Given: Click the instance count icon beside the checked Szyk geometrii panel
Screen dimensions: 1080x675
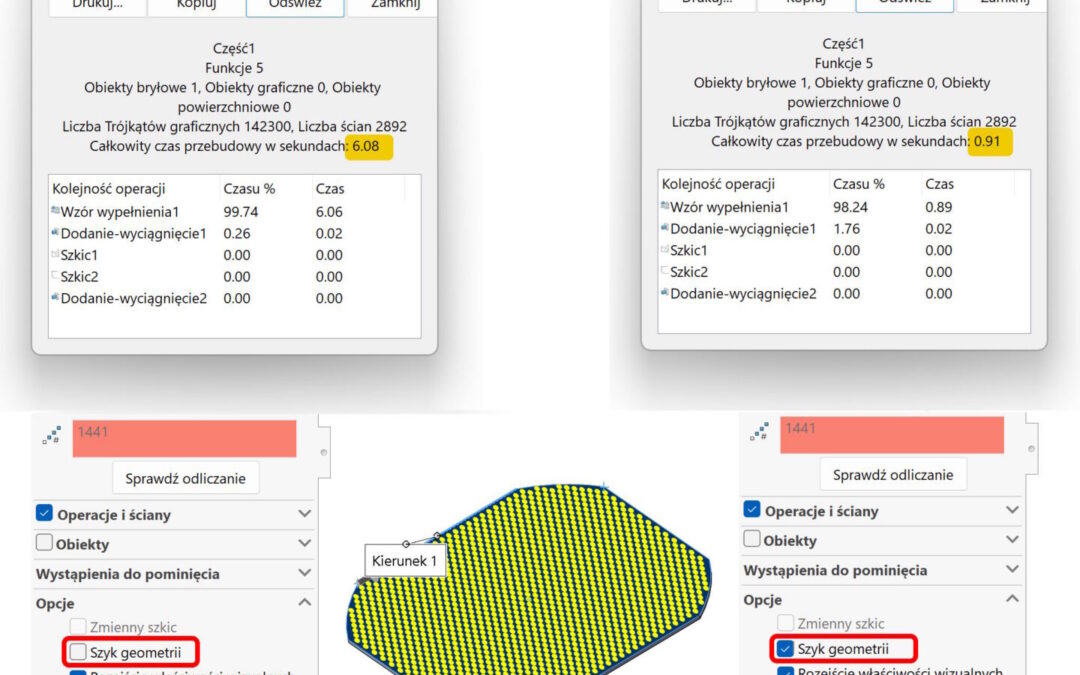Looking at the screenshot, I should click(759, 433).
